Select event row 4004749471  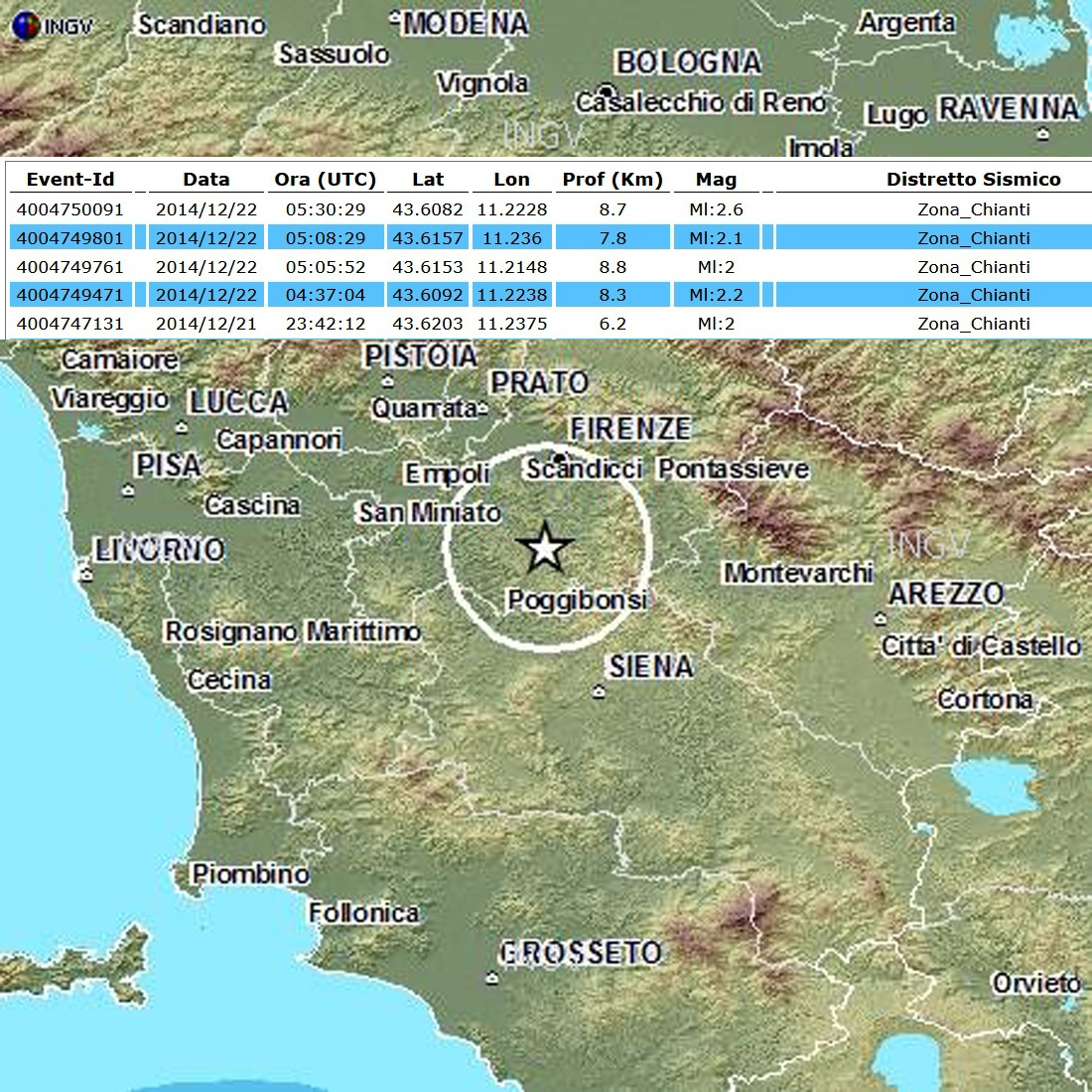[x=69, y=295]
